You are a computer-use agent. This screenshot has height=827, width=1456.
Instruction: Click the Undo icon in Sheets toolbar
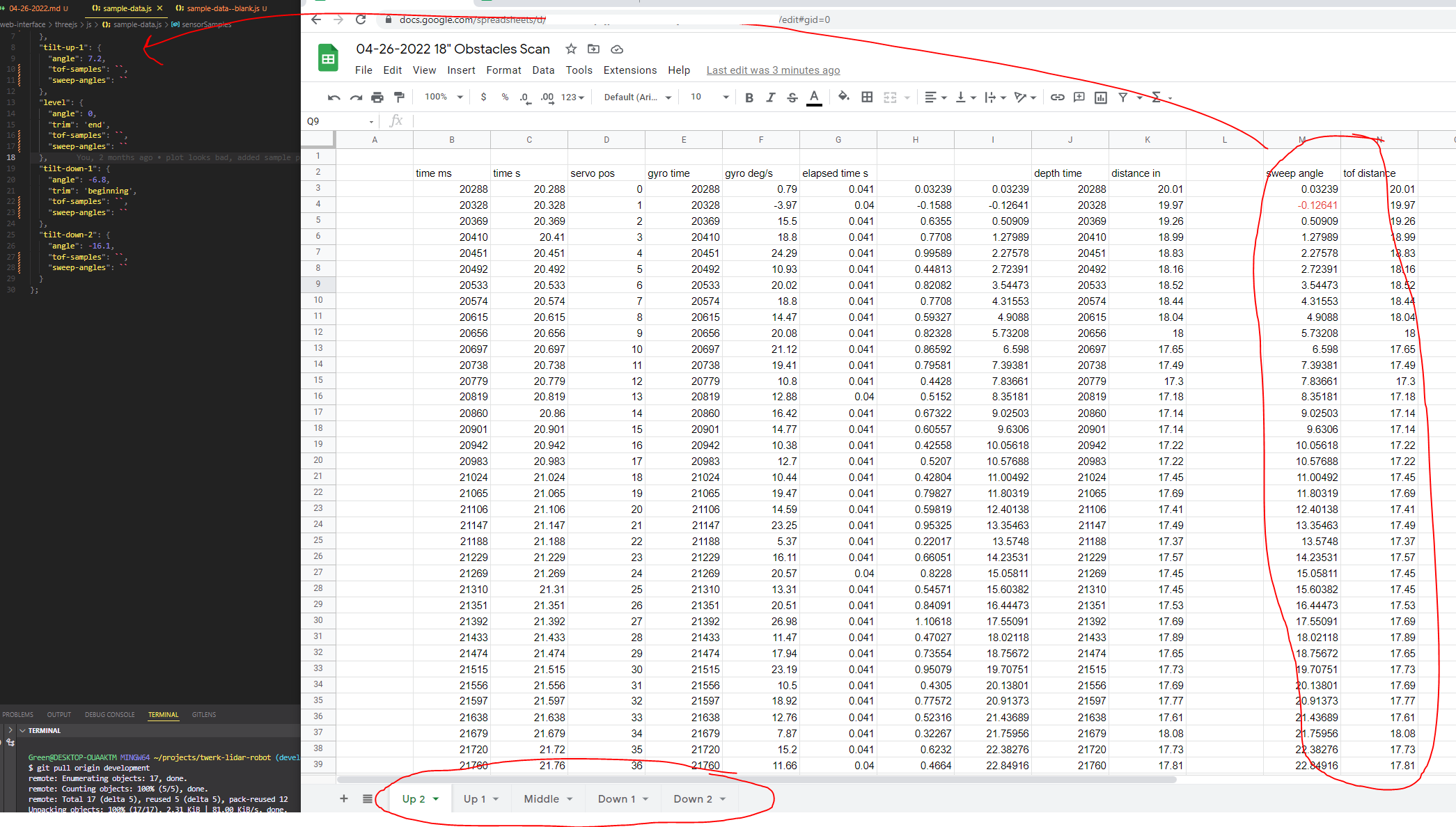(334, 97)
